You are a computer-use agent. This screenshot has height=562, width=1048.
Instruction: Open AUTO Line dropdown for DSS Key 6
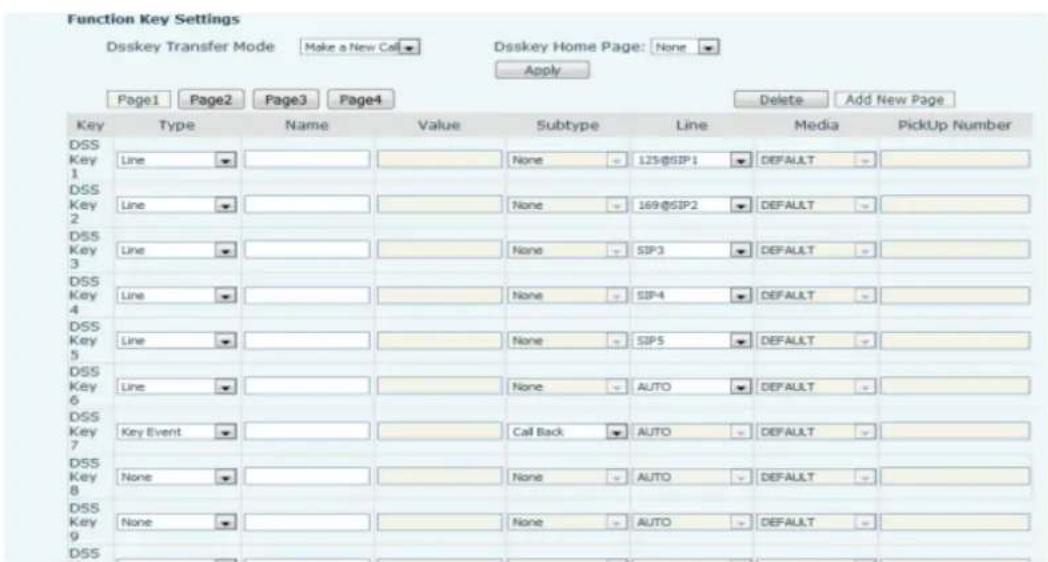click(x=692, y=386)
